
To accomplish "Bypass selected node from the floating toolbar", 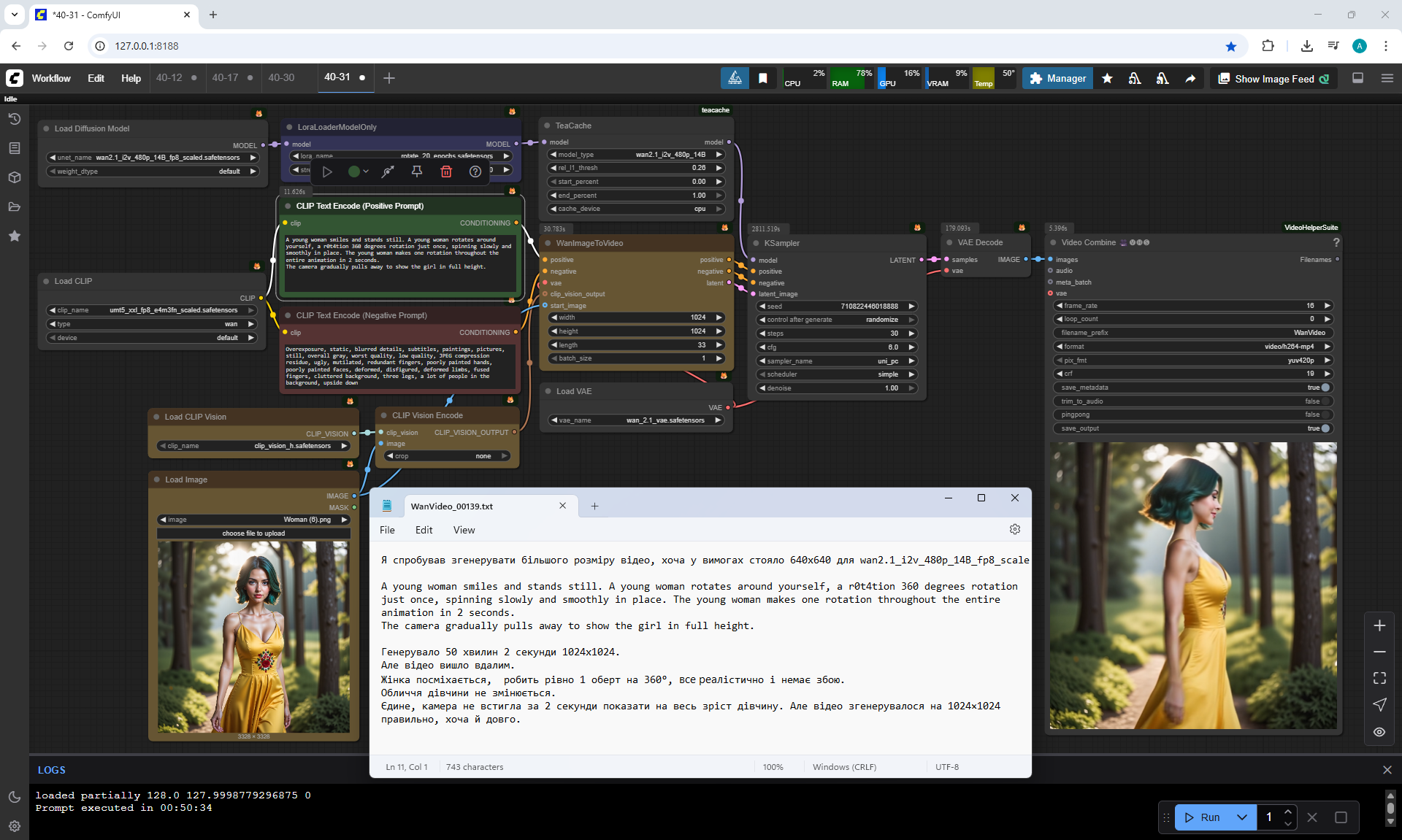I will [388, 172].
